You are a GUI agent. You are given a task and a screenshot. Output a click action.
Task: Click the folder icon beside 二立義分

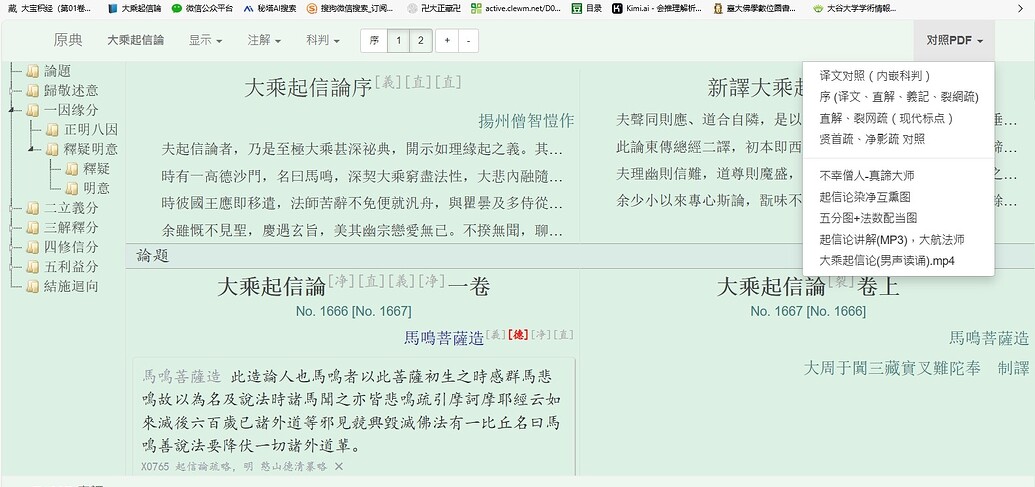pos(32,209)
